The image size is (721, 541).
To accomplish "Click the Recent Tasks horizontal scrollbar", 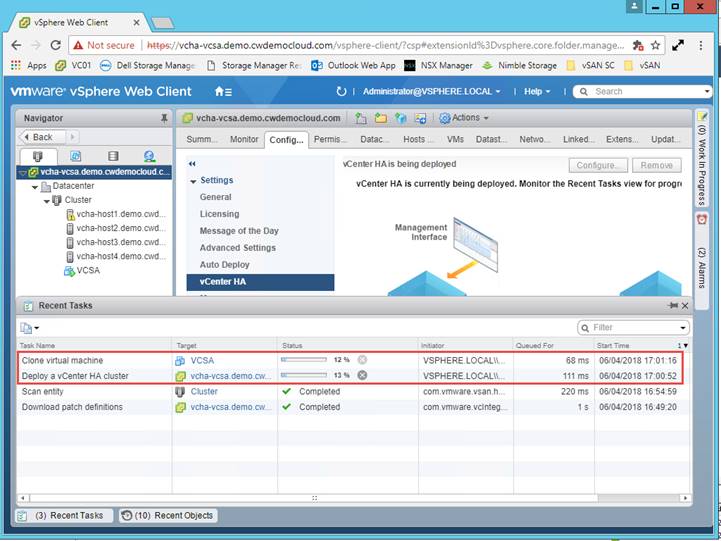I will click(314, 498).
